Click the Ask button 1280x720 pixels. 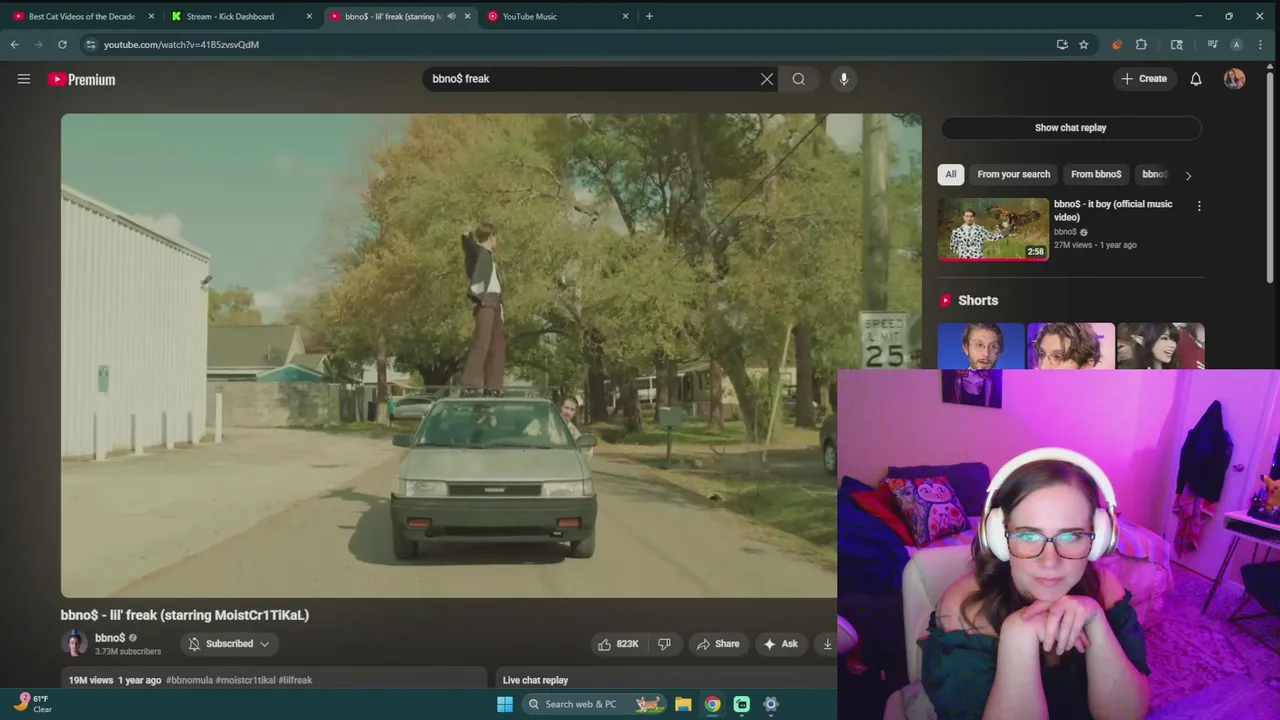780,644
